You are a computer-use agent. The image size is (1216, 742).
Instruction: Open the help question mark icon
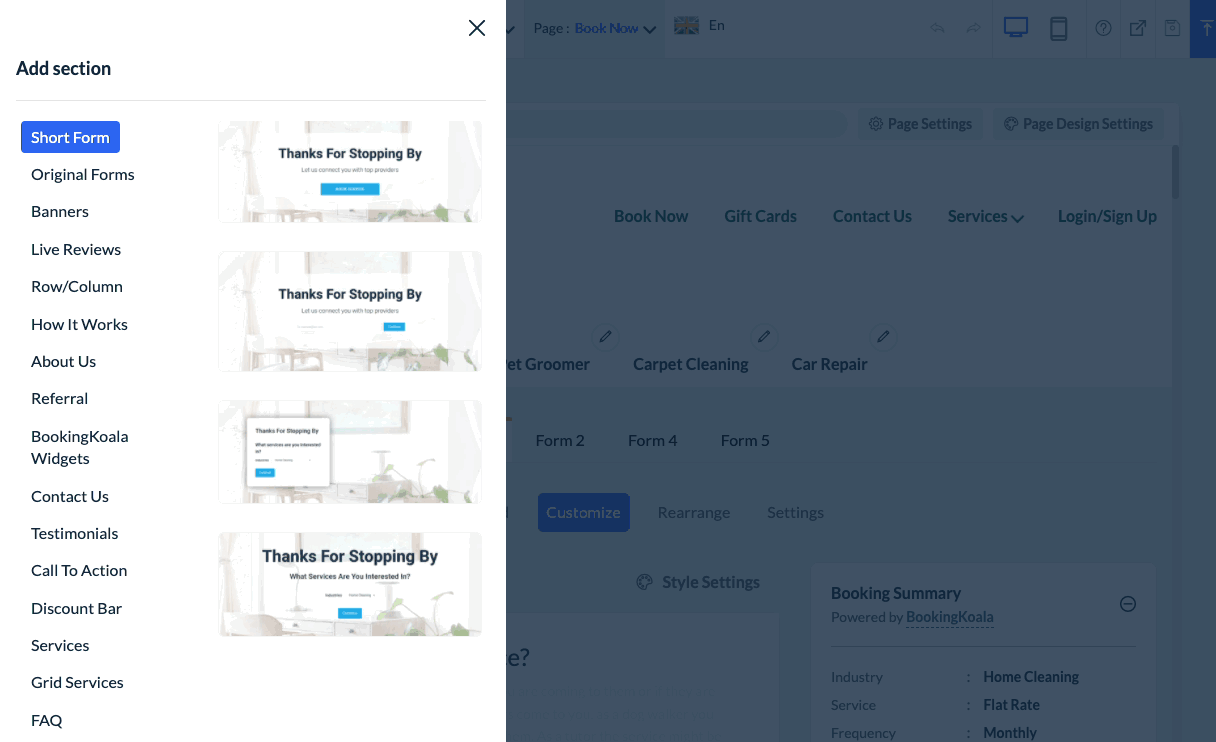pyautogui.click(x=1103, y=28)
